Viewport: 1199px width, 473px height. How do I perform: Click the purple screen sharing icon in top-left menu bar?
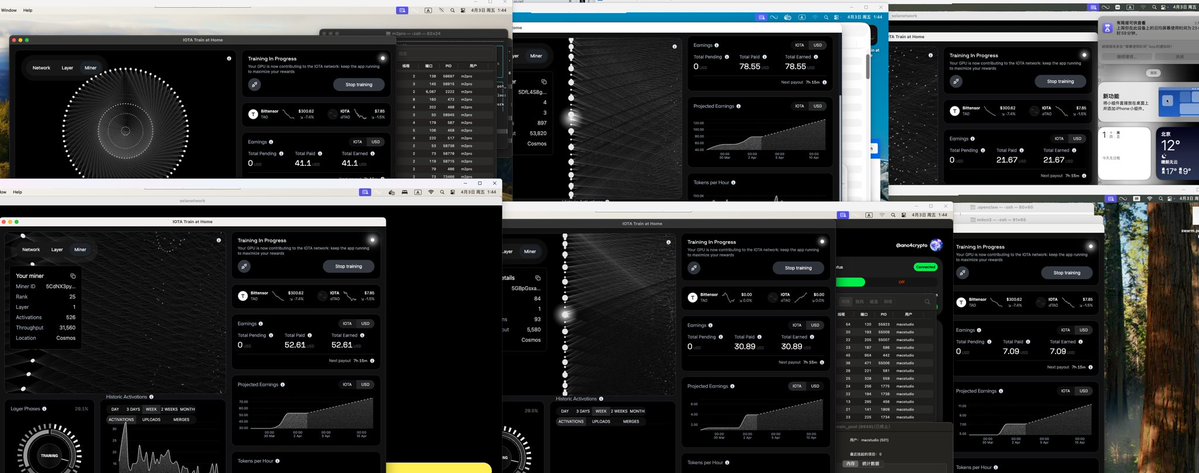[402, 10]
